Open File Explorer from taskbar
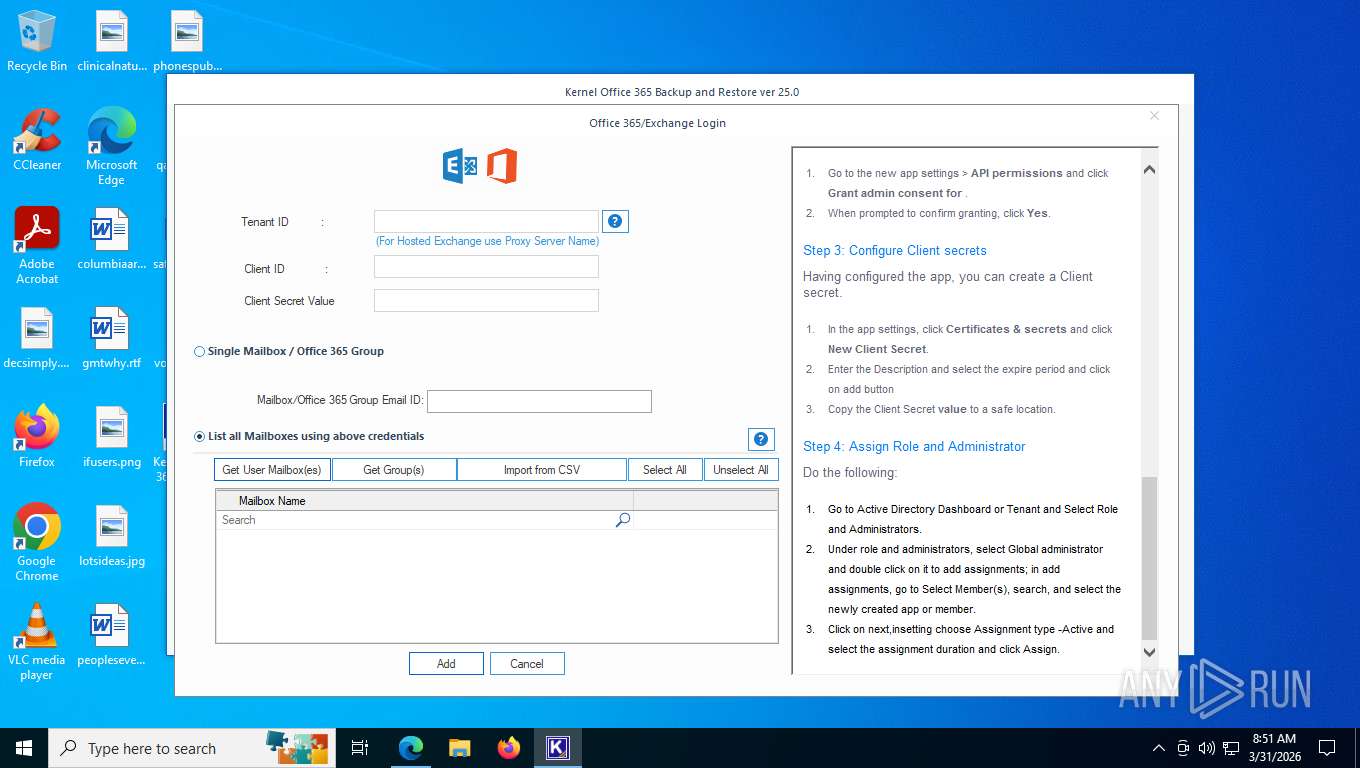This screenshot has height=768, width=1360. [x=460, y=748]
